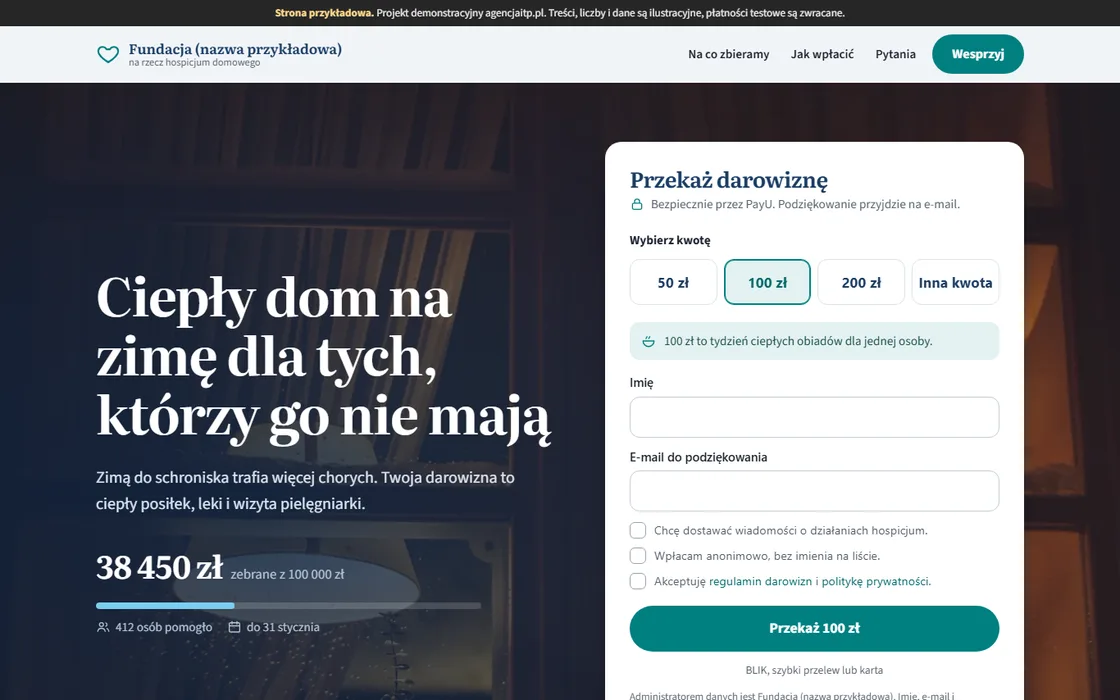Focus the E-mail do podziękowania field

click(x=814, y=491)
